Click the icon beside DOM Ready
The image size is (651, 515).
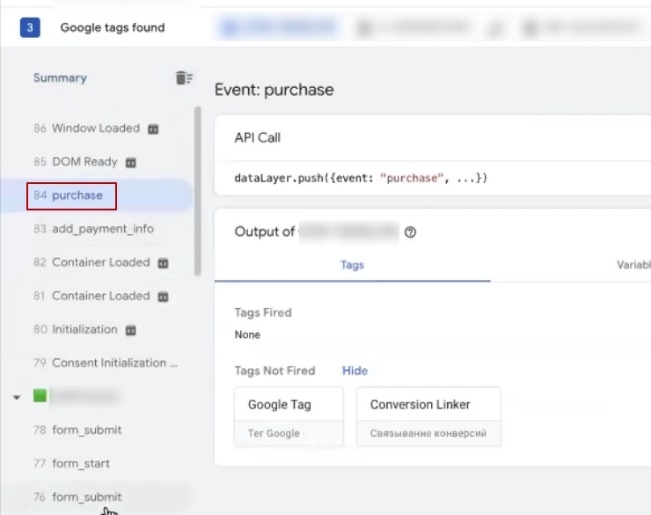[131, 162]
